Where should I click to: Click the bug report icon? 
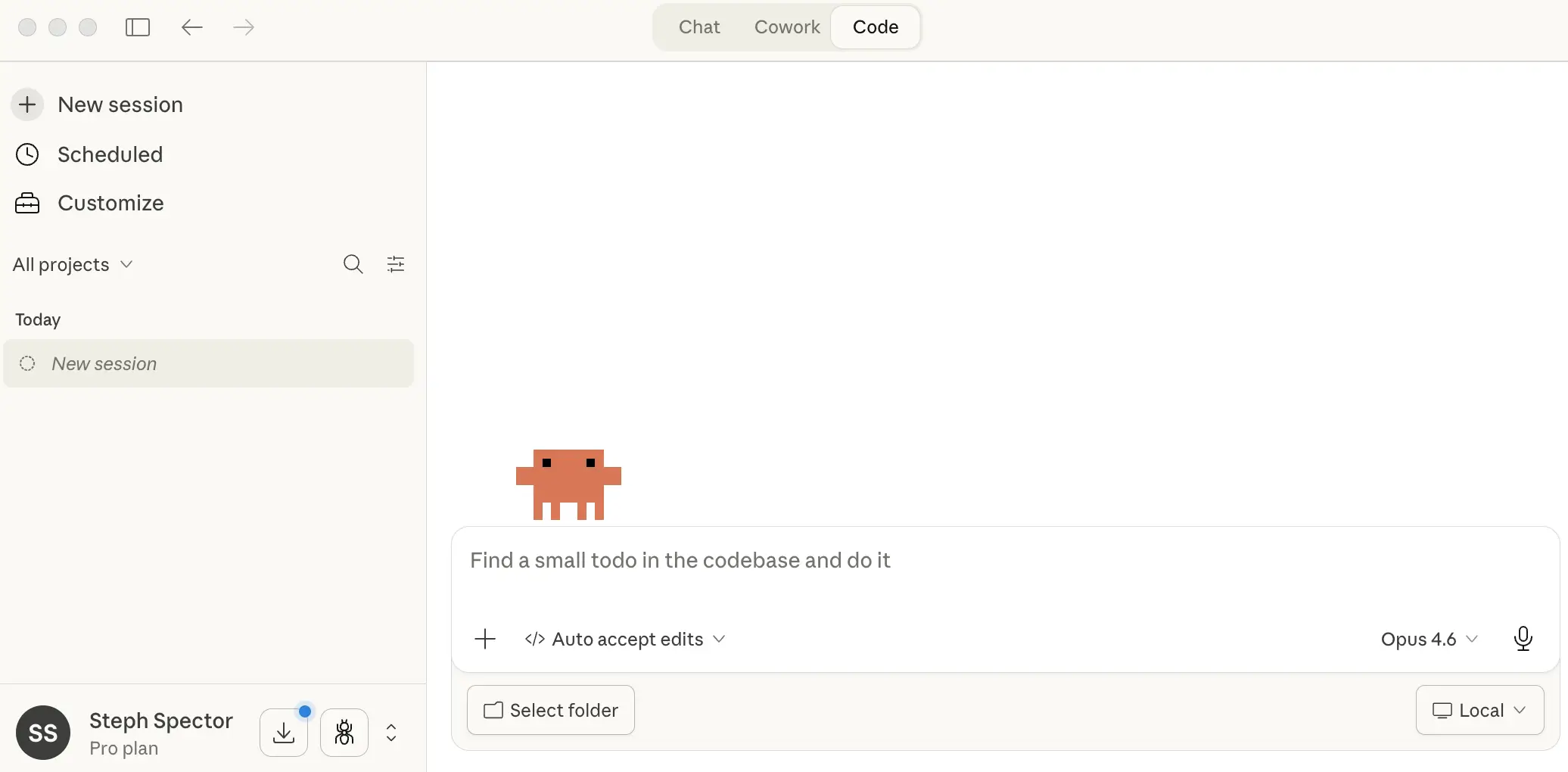(x=344, y=732)
